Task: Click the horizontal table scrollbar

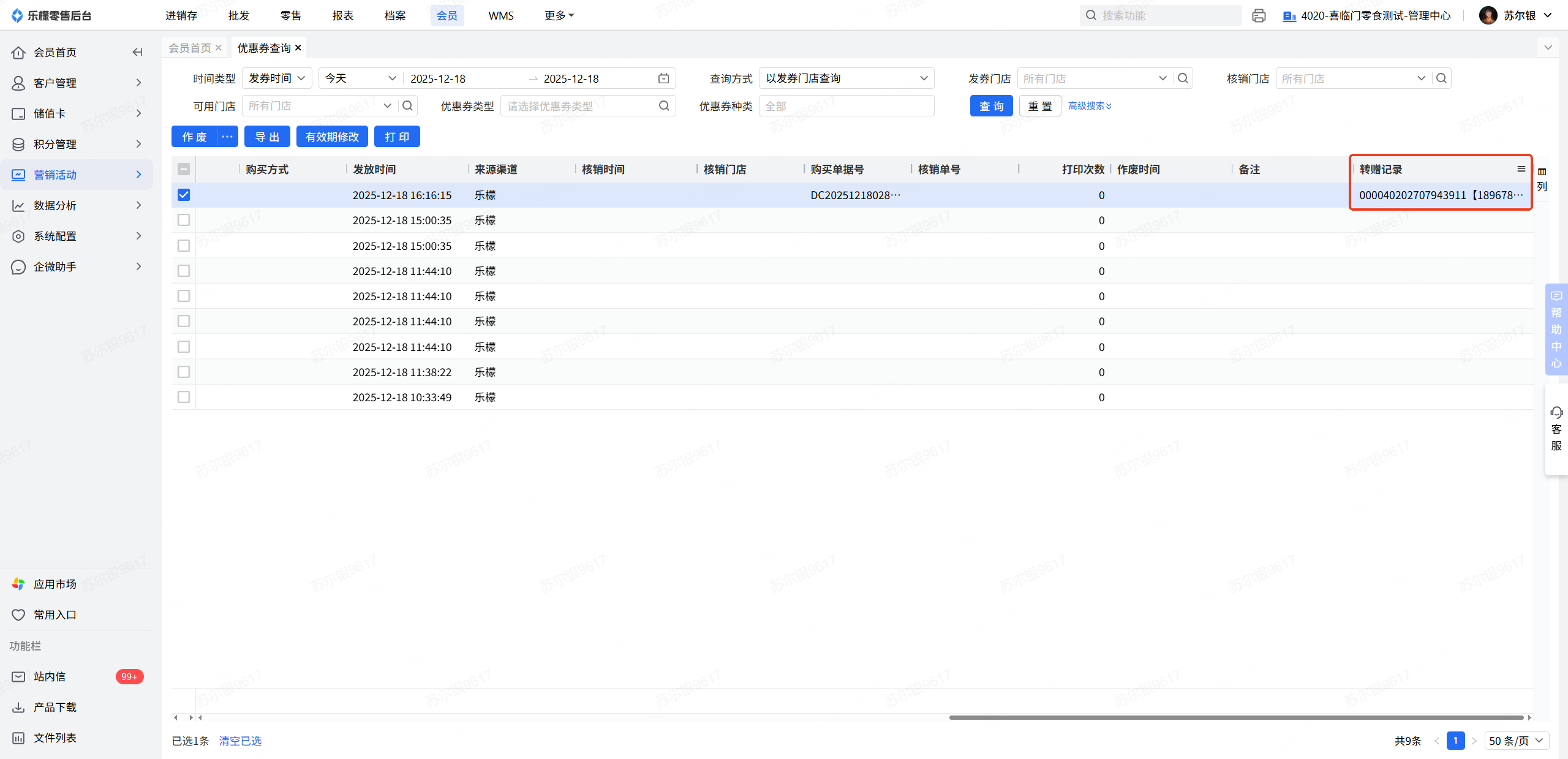Action: pos(1236,717)
